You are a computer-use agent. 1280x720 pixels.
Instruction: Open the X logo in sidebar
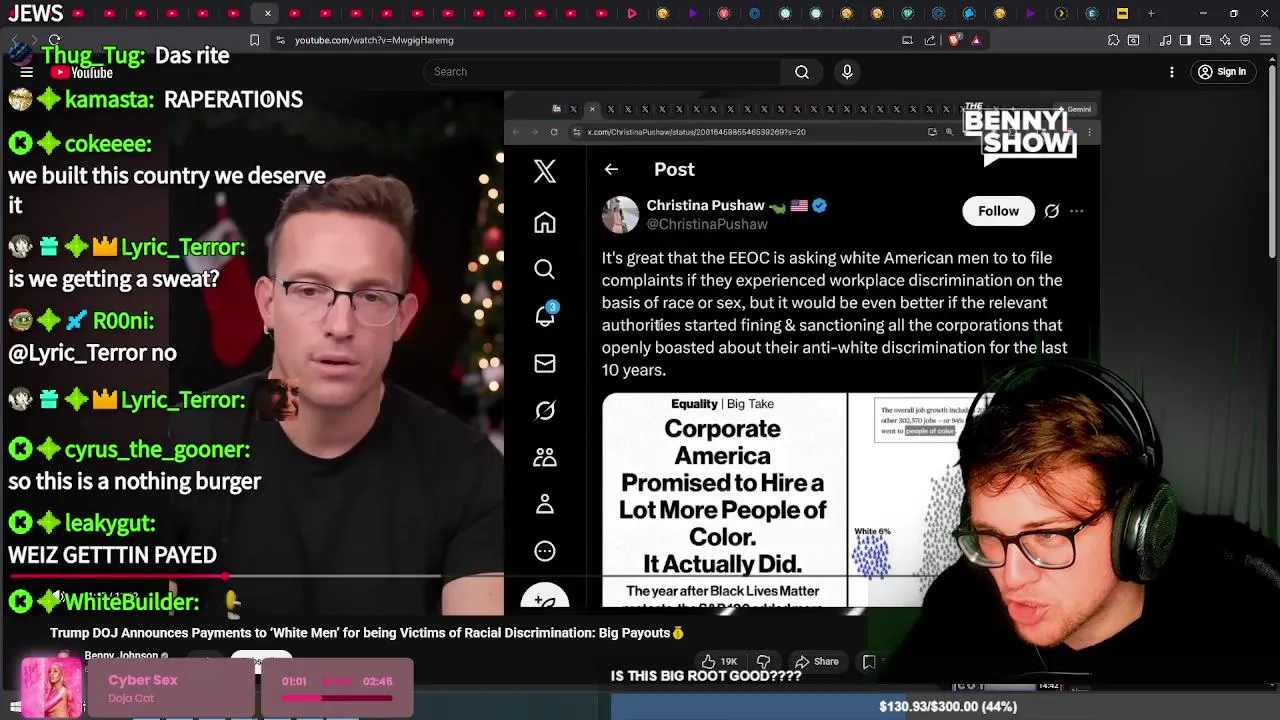pyautogui.click(x=545, y=171)
